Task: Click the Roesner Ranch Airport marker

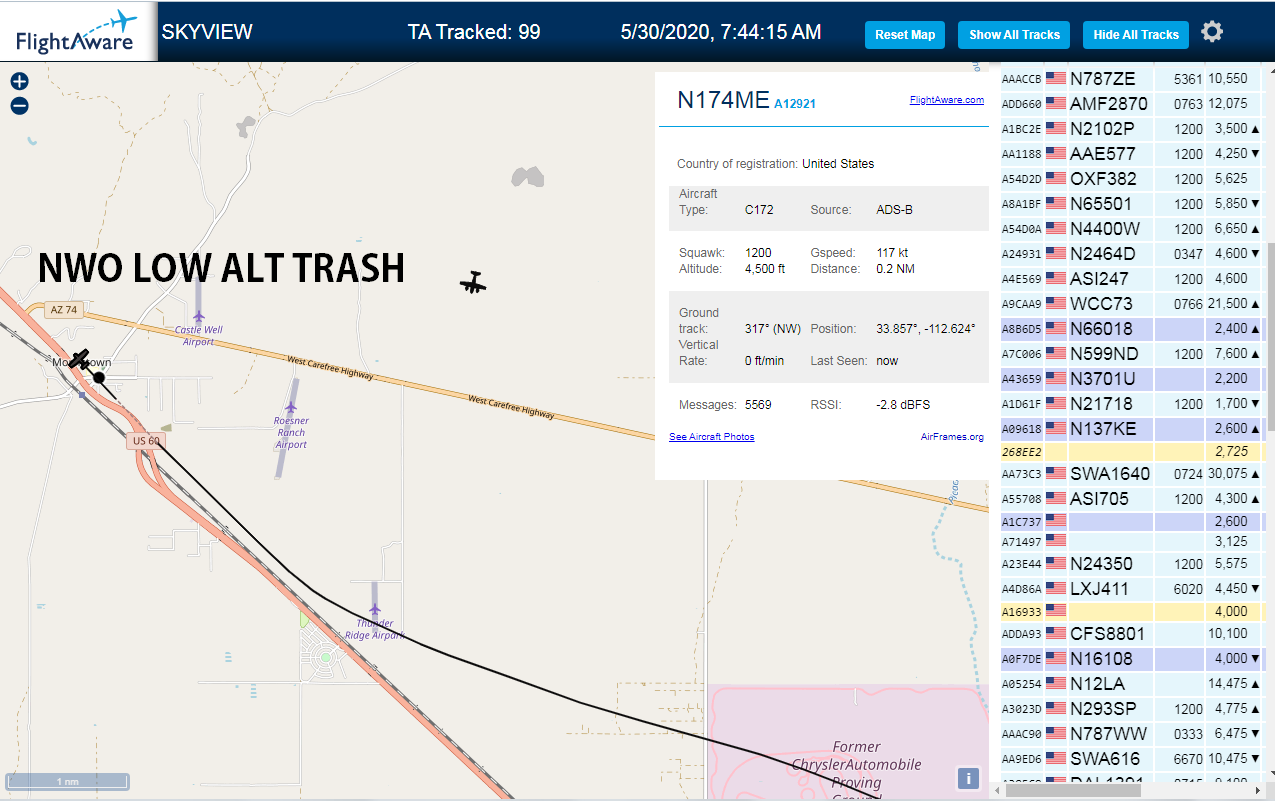Action: pyautogui.click(x=291, y=408)
